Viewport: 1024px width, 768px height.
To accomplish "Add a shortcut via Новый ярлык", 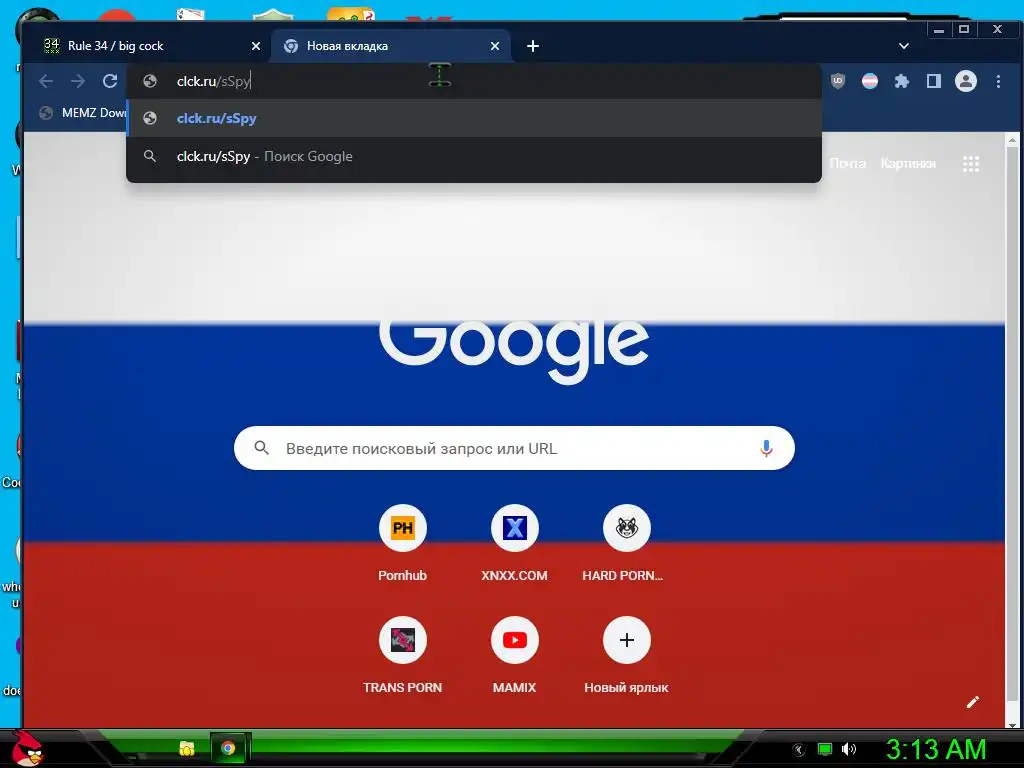I will (626, 654).
